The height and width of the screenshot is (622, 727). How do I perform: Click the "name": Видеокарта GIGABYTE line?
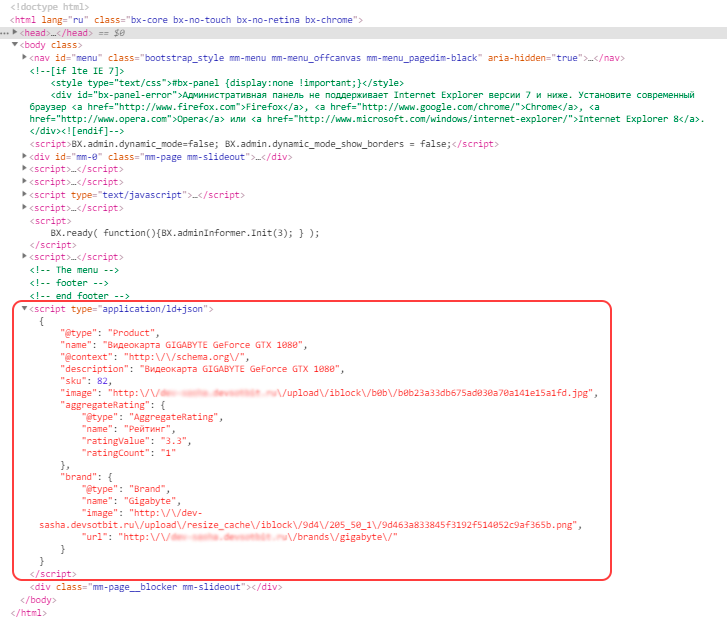[184, 345]
